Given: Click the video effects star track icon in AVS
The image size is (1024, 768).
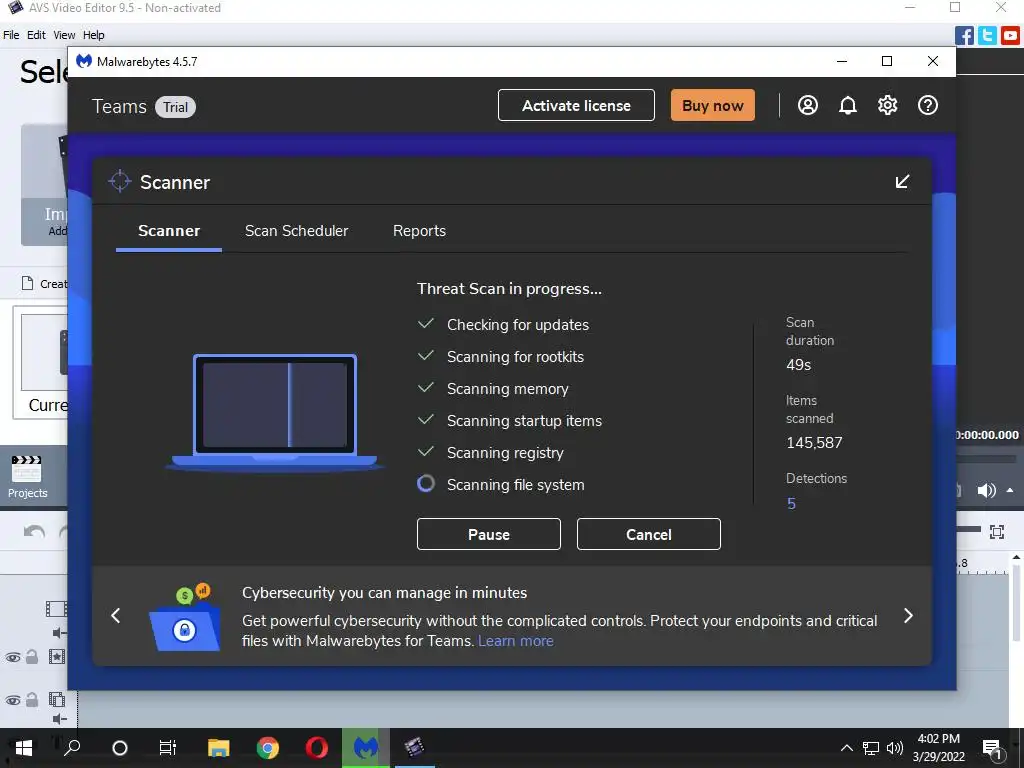Looking at the screenshot, I should click(57, 656).
